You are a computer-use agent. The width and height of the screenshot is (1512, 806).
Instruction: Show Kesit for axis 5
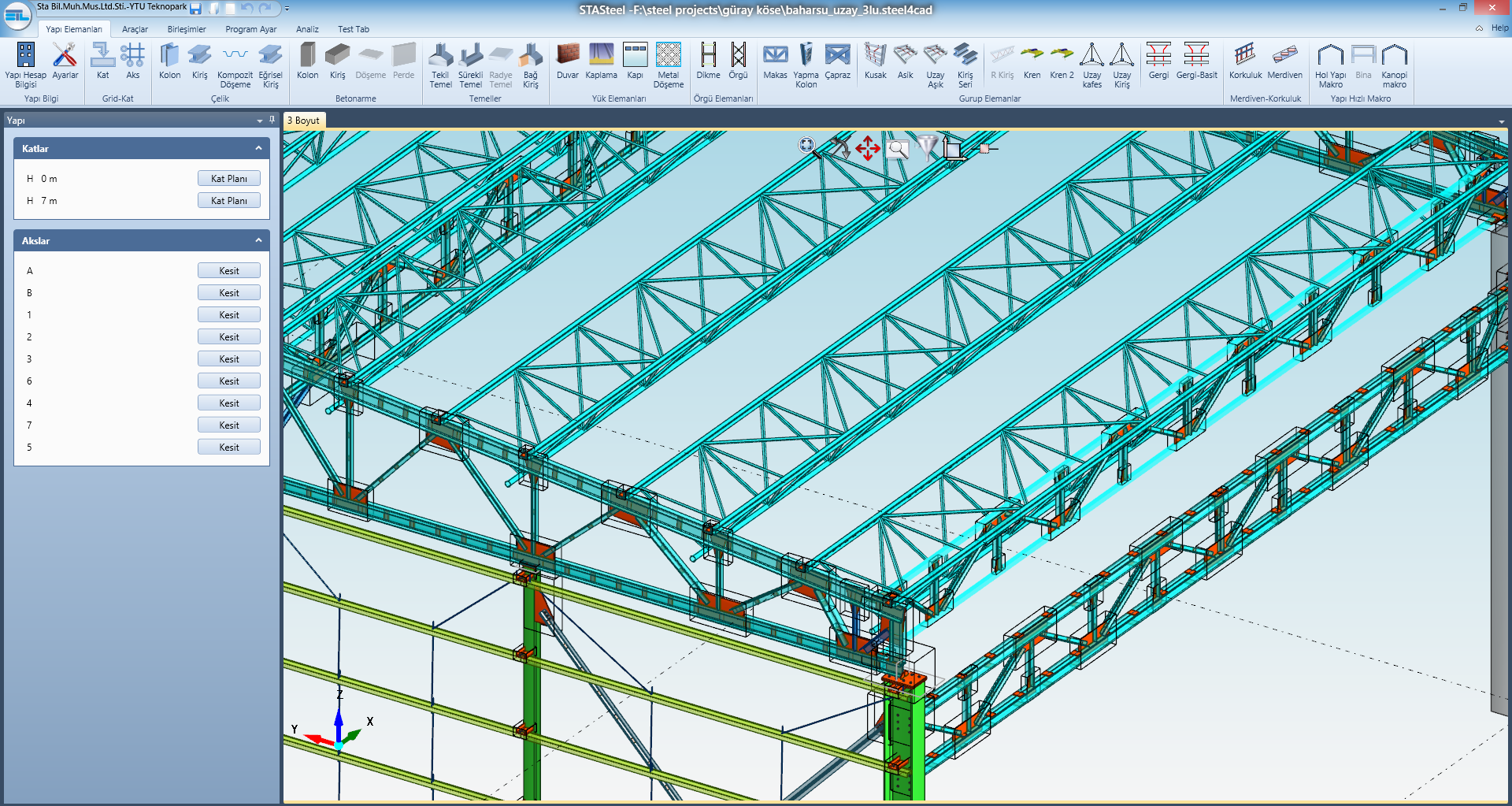[229, 448]
